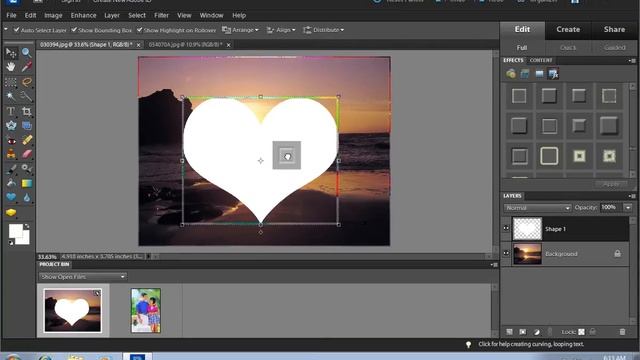Select the Quick Selection brush tool
Viewport: 640px width, 360px height.
pos(27,96)
